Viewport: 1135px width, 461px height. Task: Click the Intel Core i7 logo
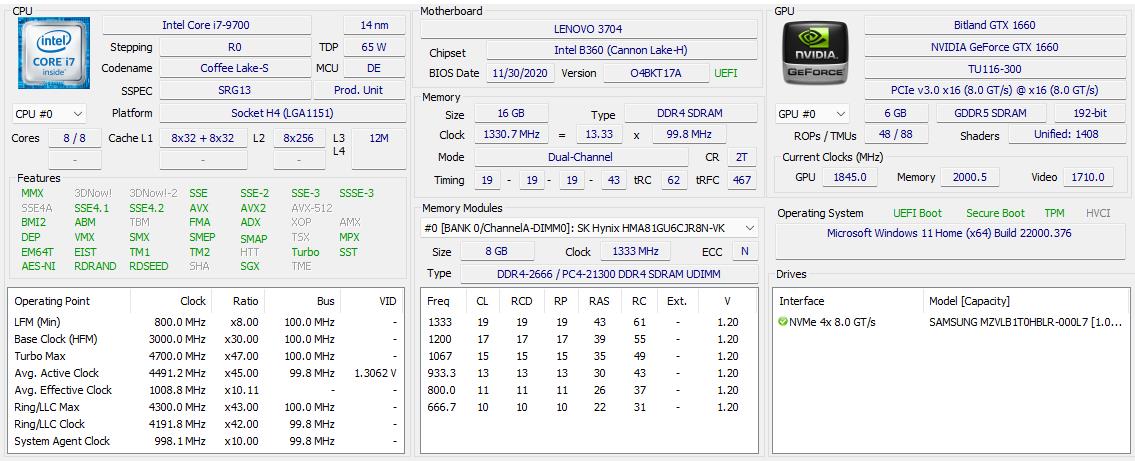point(54,53)
